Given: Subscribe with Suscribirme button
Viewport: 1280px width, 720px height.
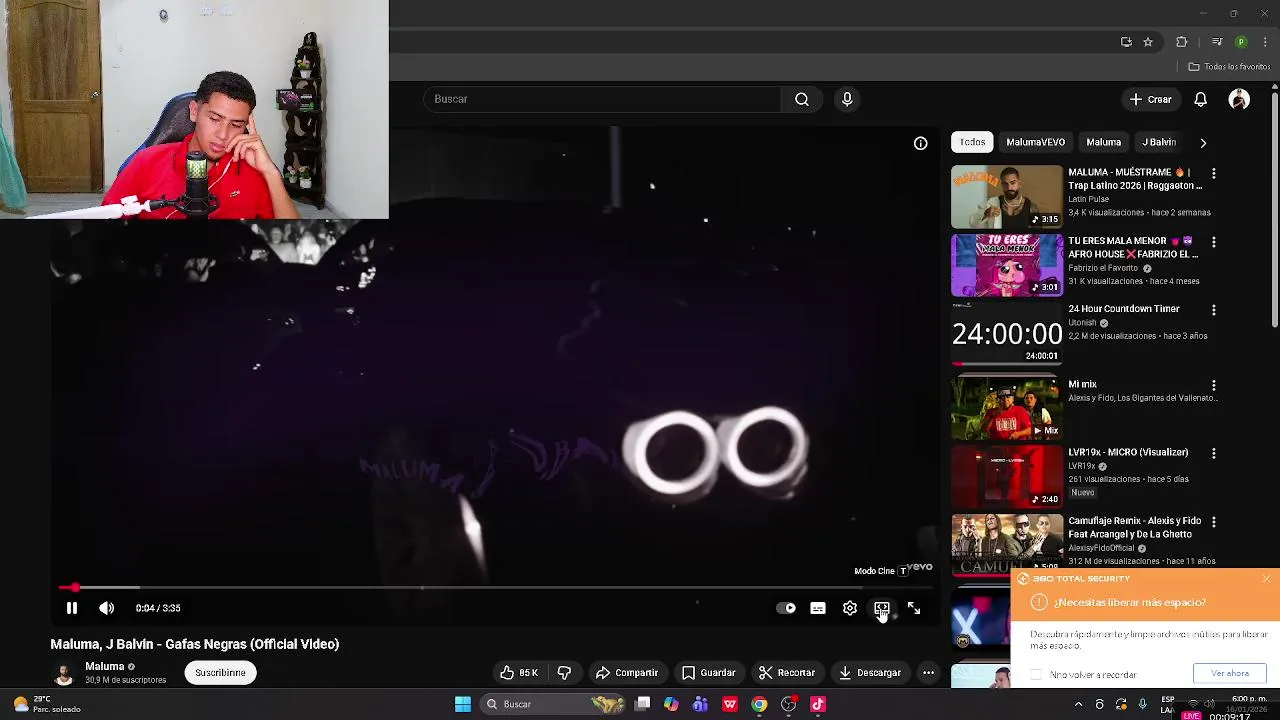Looking at the screenshot, I should pyautogui.click(x=220, y=673).
